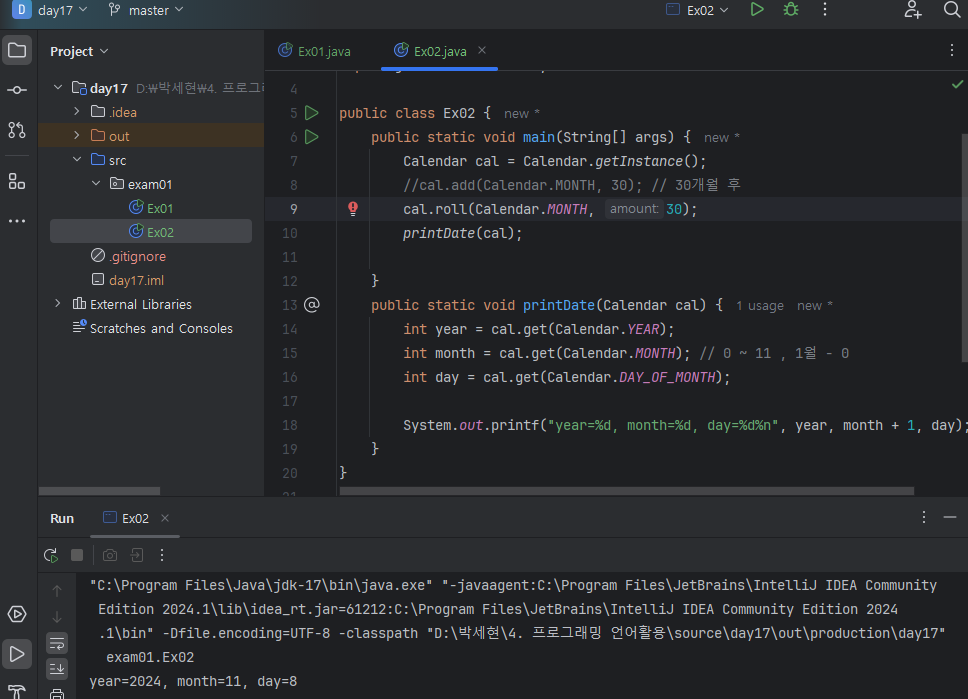
Task: Open Ex01 class in project tree
Action: point(159,208)
